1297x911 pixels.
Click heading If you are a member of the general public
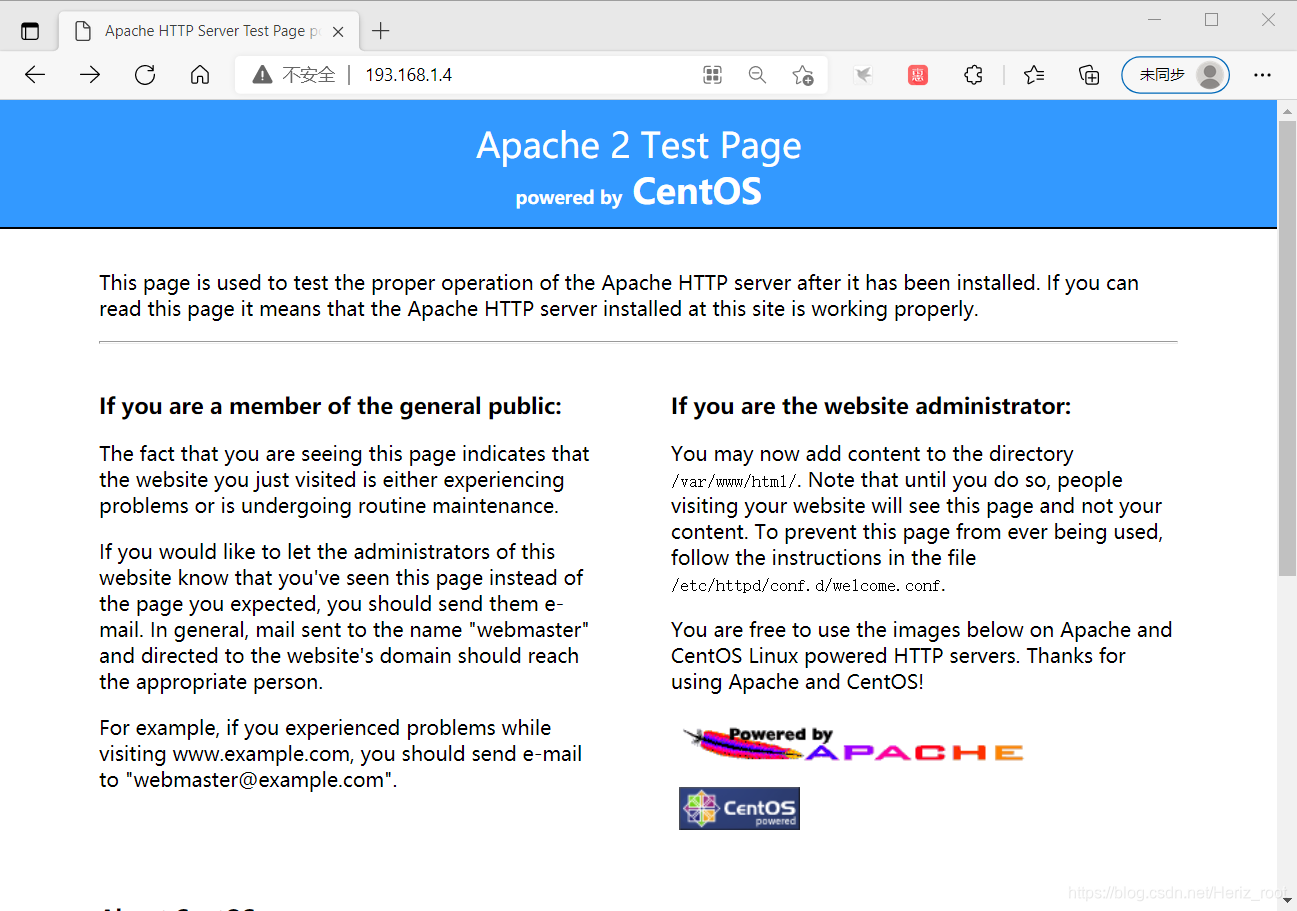click(x=330, y=406)
